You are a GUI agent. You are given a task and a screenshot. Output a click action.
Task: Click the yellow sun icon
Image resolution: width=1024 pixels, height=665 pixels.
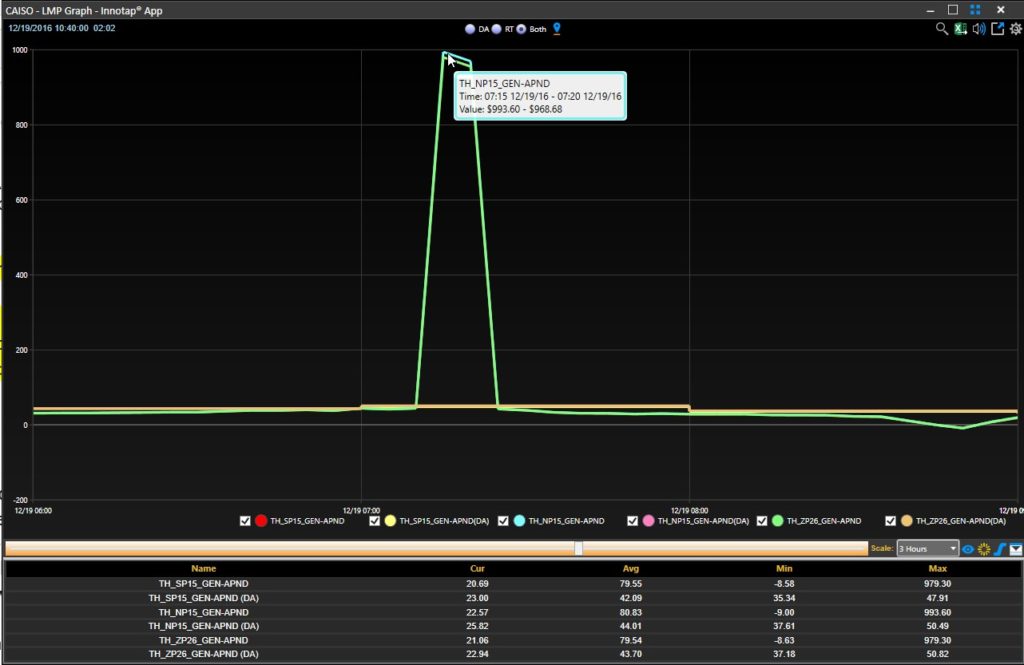[984, 549]
